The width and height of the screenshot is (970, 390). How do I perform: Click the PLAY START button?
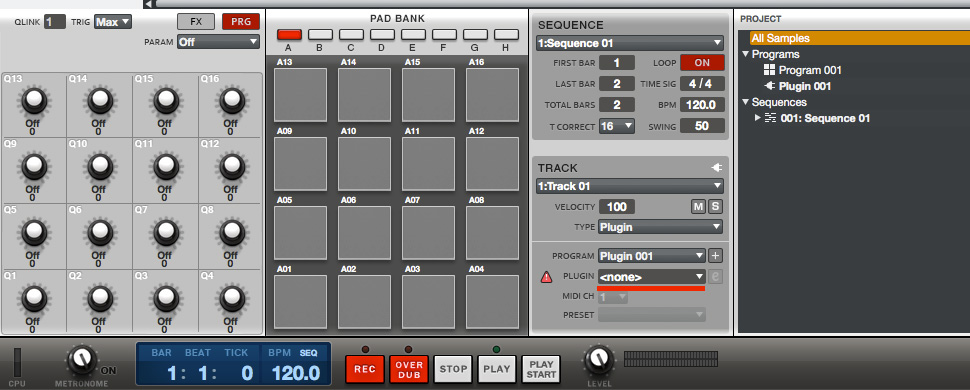pyautogui.click(x=541, y=369)
